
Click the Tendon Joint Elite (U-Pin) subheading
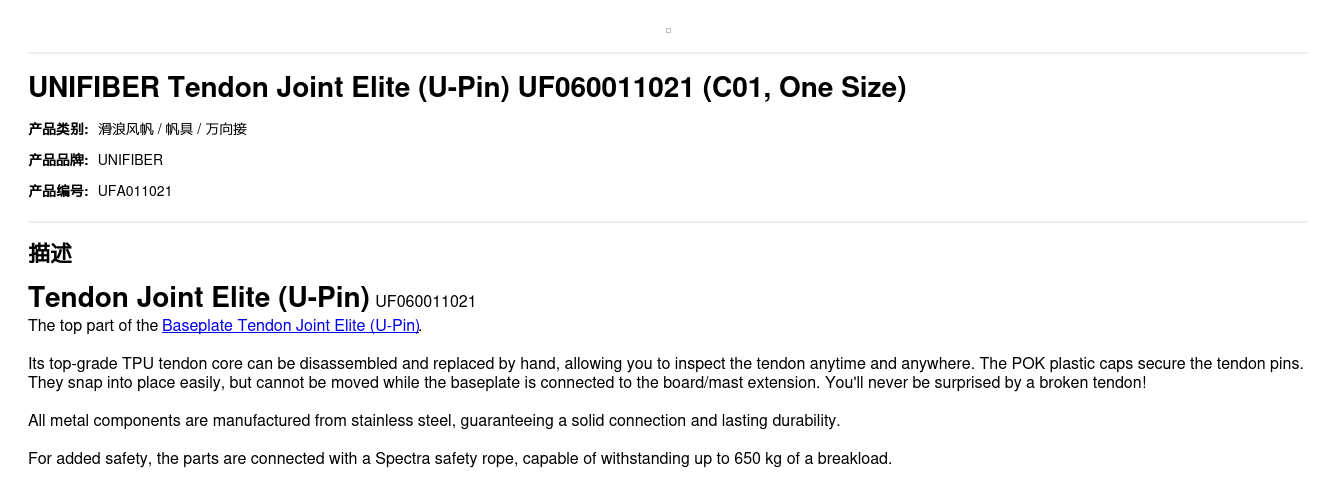click(x=199, y=298)
